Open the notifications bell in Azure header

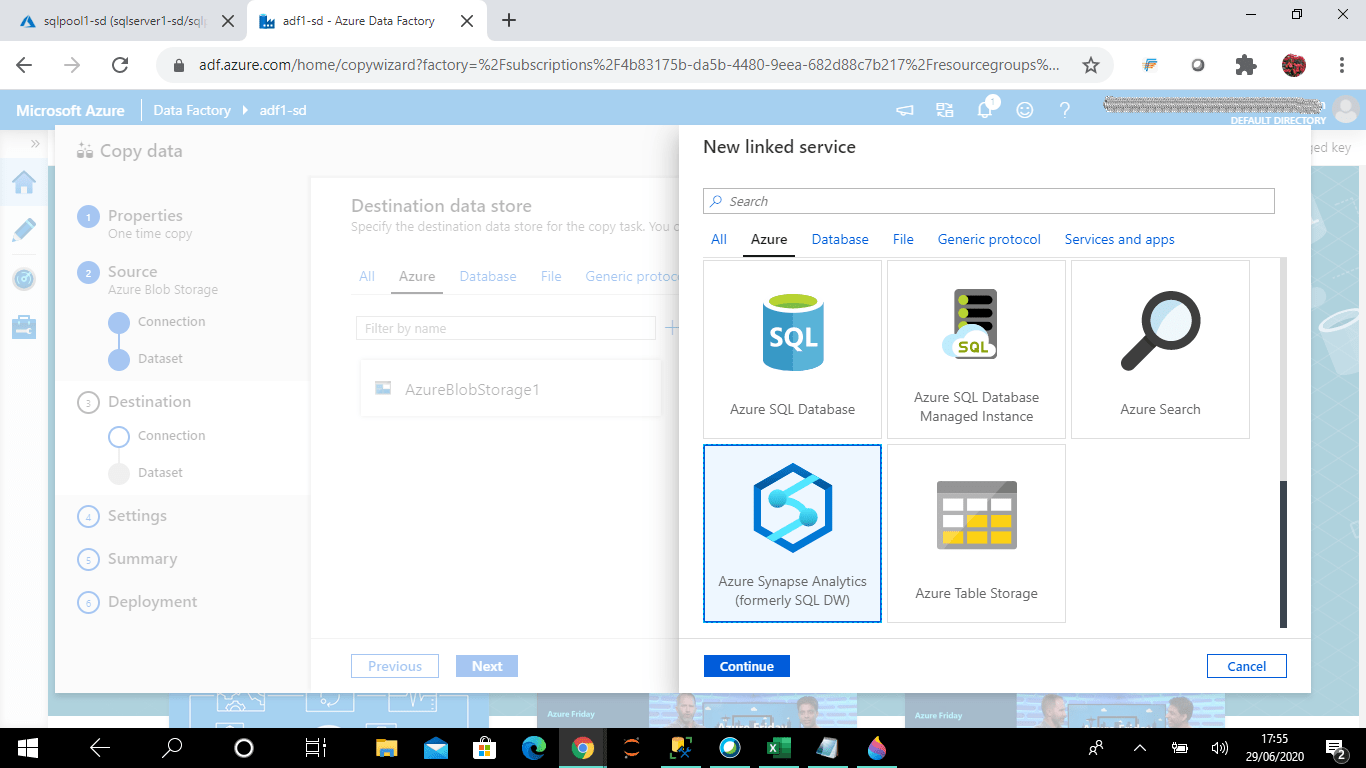click(x=985, y=110)
